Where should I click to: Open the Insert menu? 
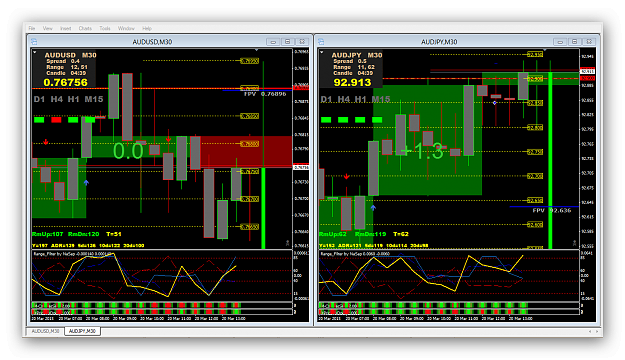click(65, 28)
